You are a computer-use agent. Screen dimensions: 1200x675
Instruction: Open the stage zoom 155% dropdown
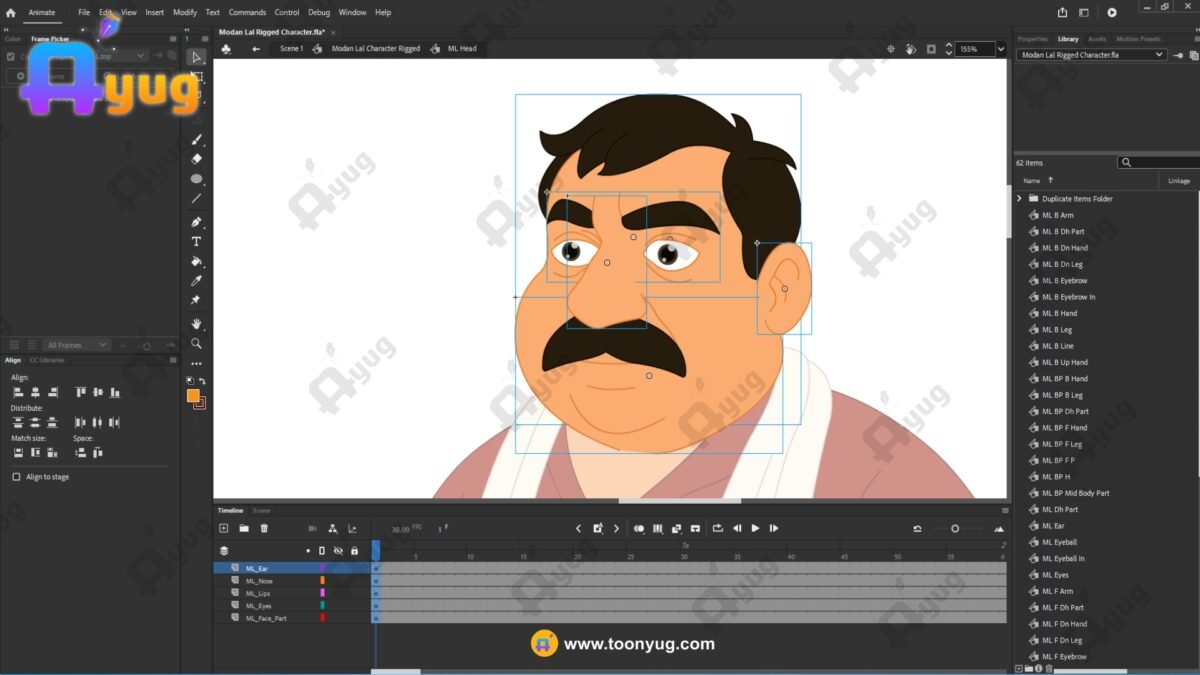pyautogui.click(x=999, y=48)
